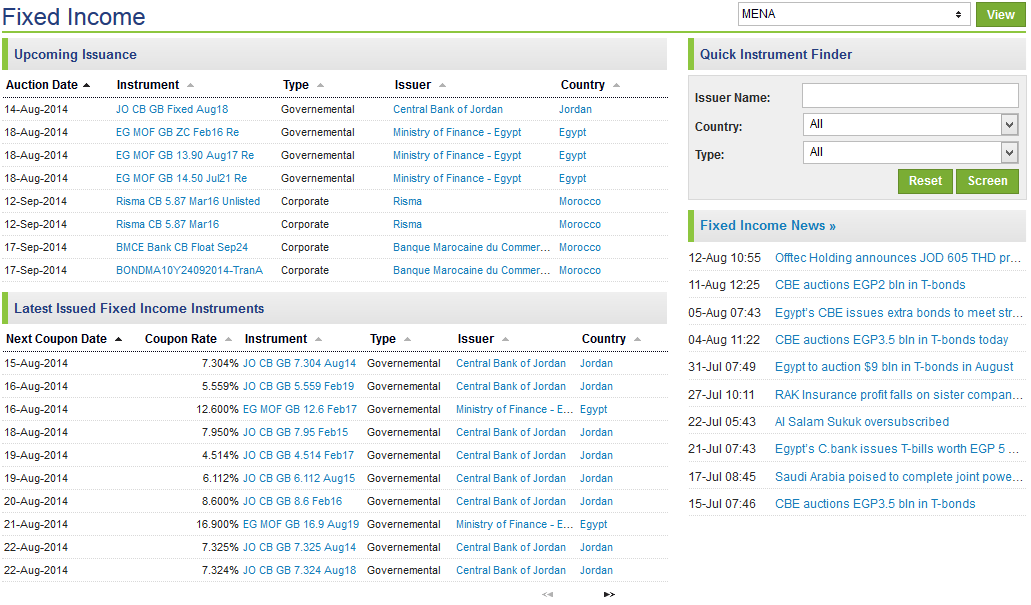Open JO CB GB 7.304 Aug14 instrument
The height and width of the screenshot is (605, 1031).
299,363
